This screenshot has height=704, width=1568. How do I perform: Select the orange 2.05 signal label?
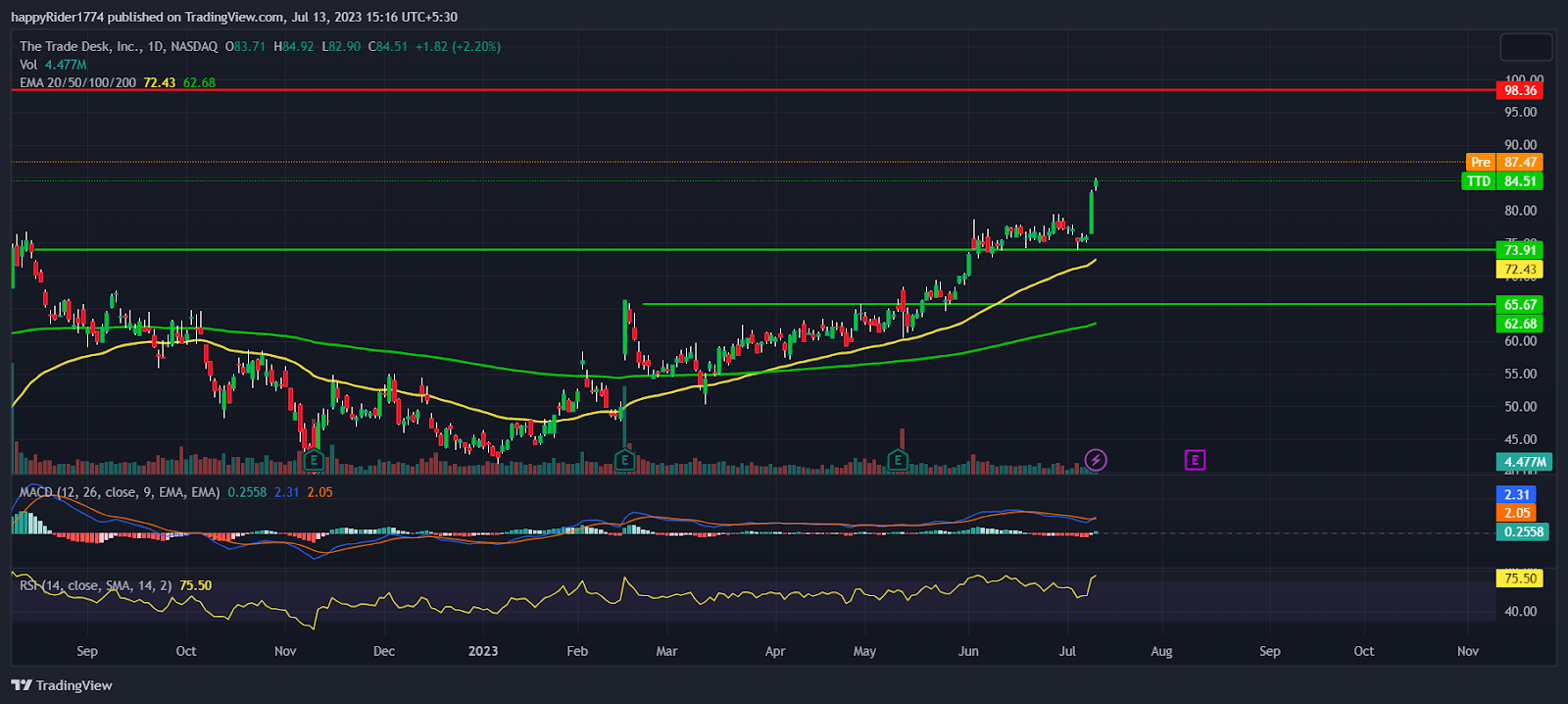click(x=1516, y=513)
